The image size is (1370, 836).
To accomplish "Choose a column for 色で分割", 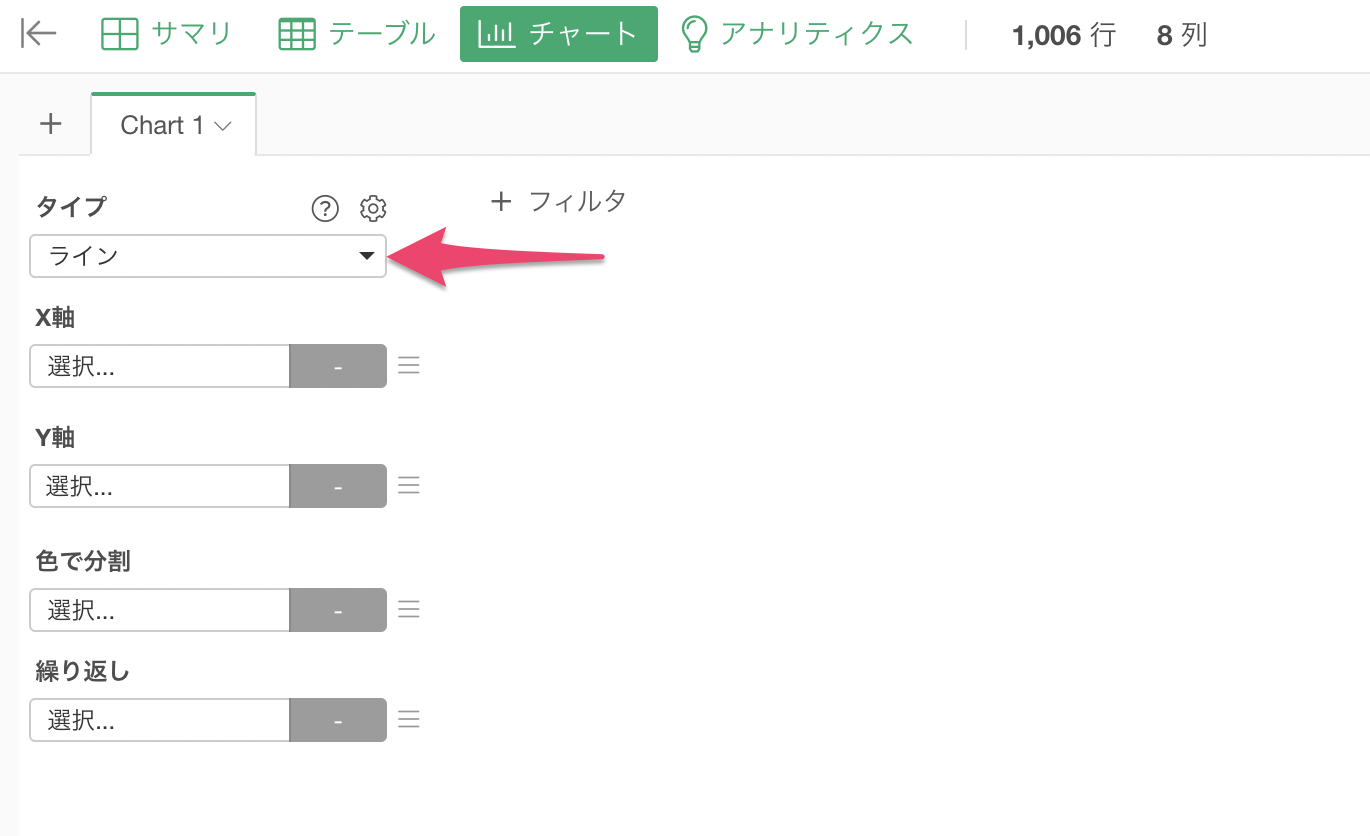I will (x=160, y=610).
